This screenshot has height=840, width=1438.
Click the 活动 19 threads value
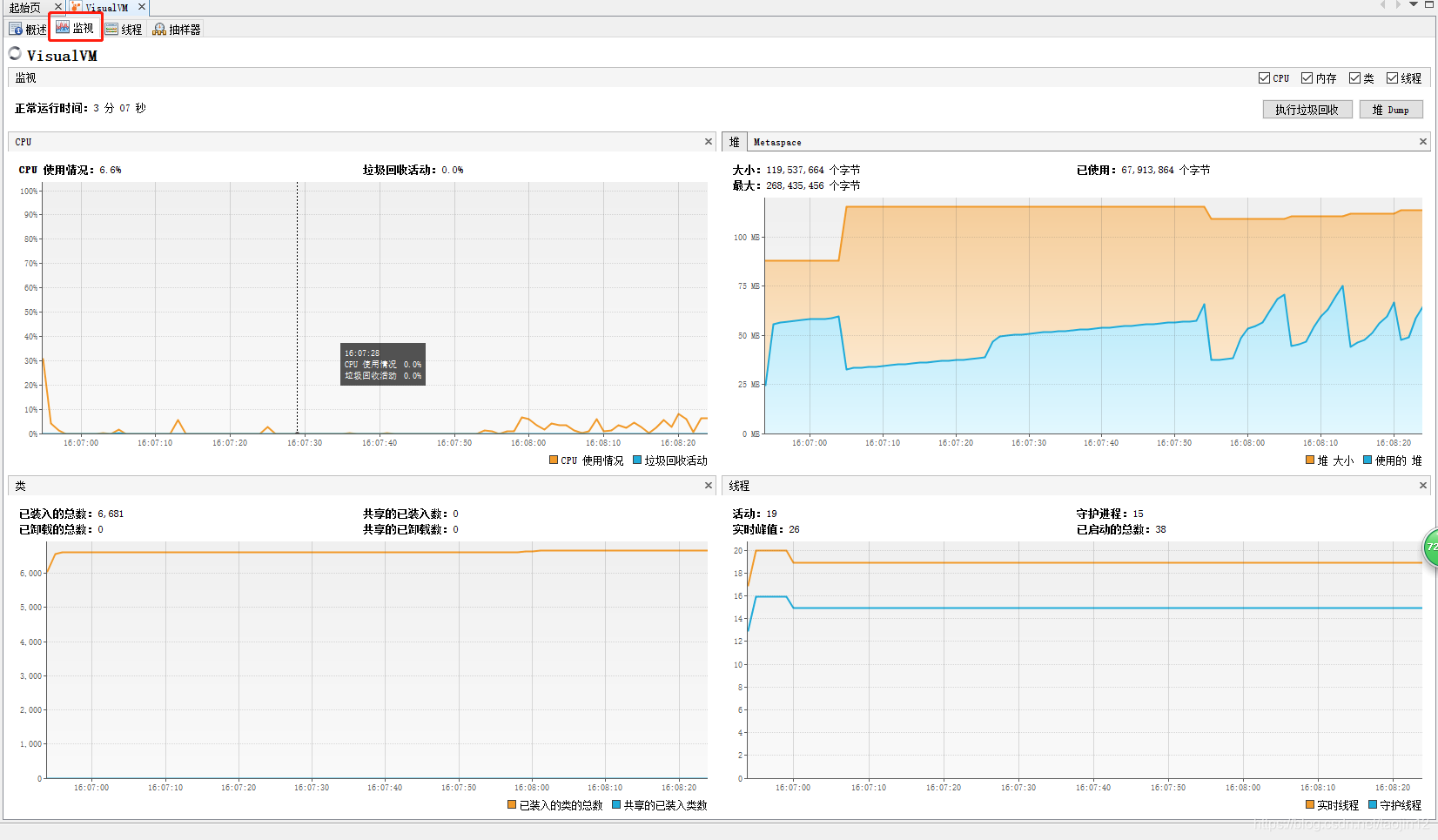[772, 514]
